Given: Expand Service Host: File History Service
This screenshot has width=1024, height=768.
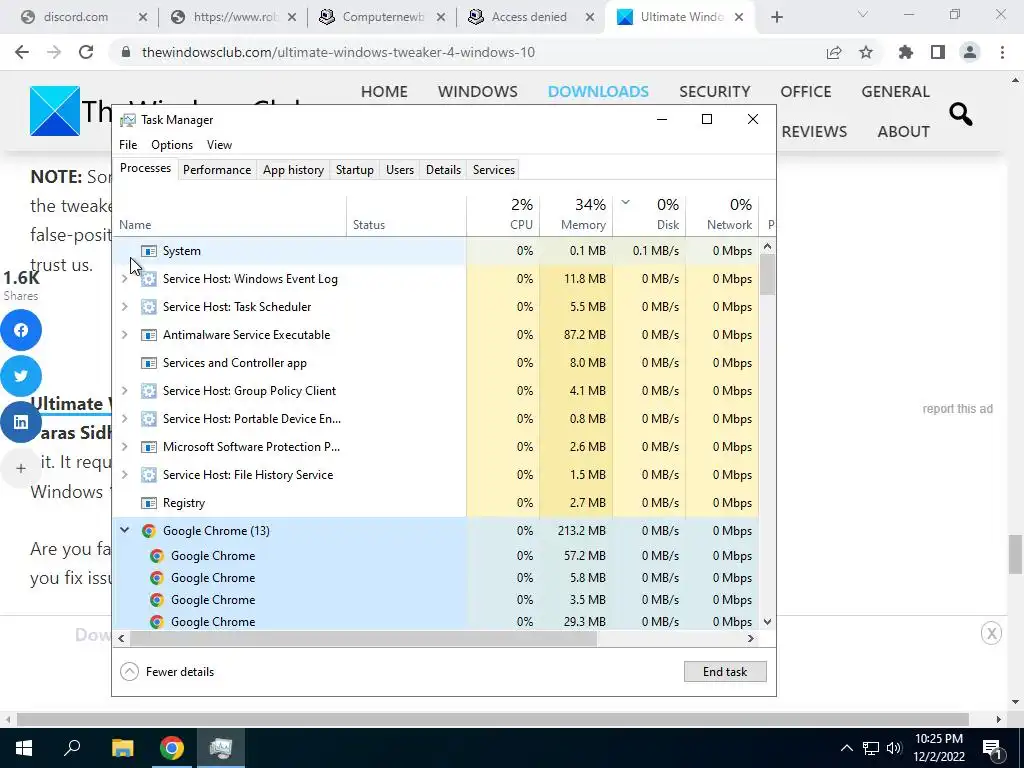Looking at the screenshot, I should (x=125, y=475).
